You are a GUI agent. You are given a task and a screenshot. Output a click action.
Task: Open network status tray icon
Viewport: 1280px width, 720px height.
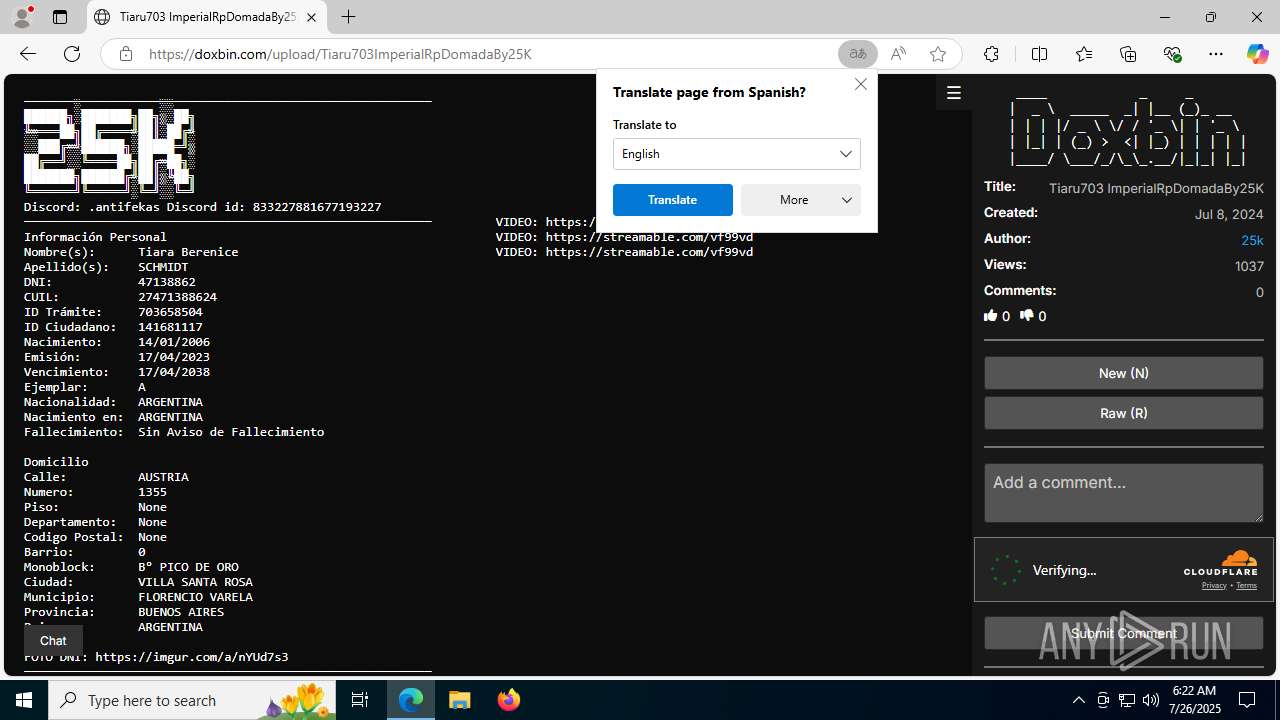(1127, 700)
